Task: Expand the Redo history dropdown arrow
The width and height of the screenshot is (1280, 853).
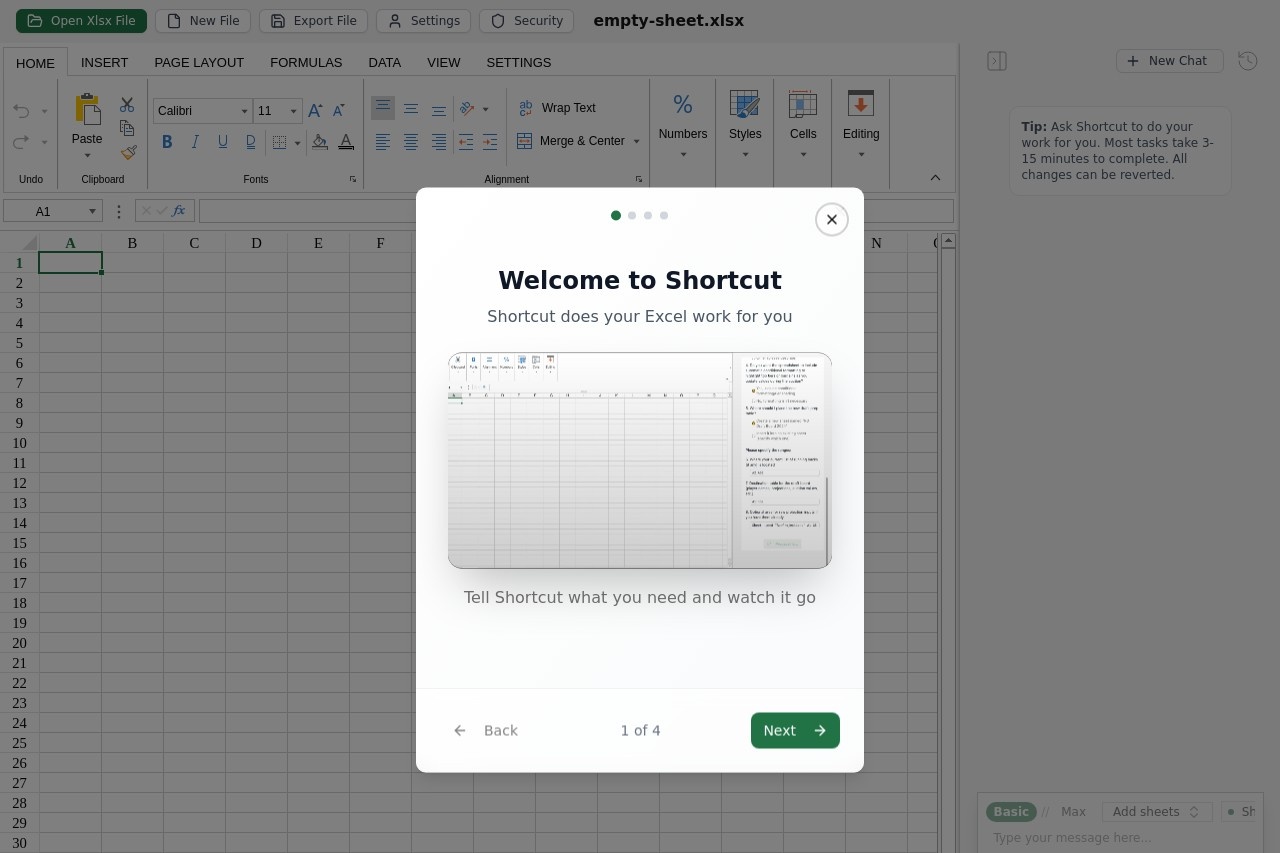Action: click(44, 142)
